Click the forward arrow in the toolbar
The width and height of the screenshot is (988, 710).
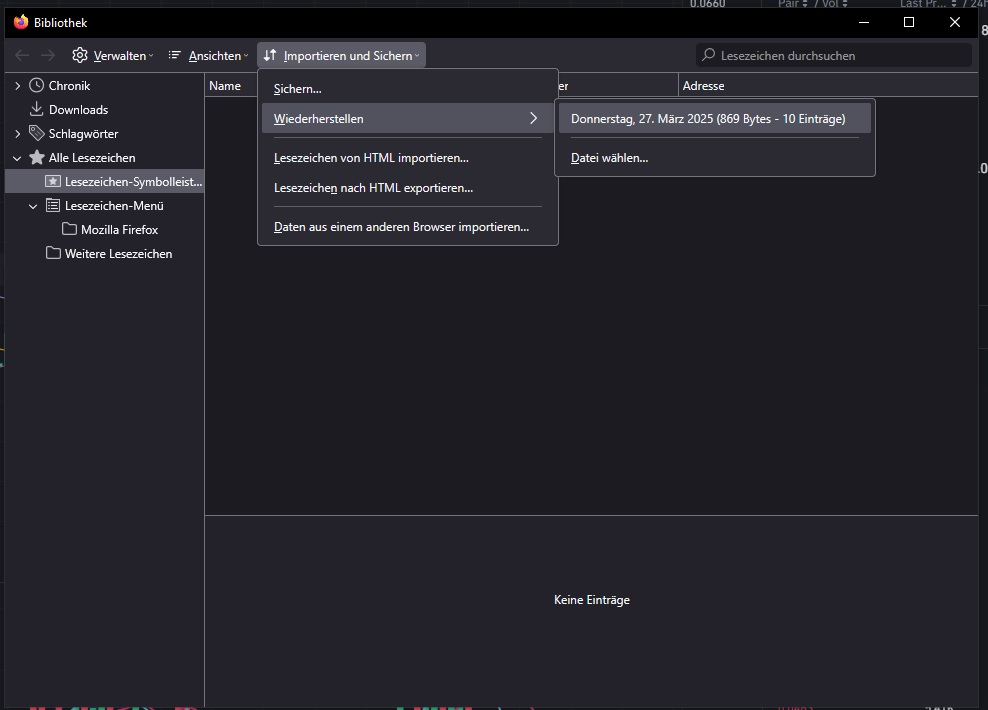[48, 55]
